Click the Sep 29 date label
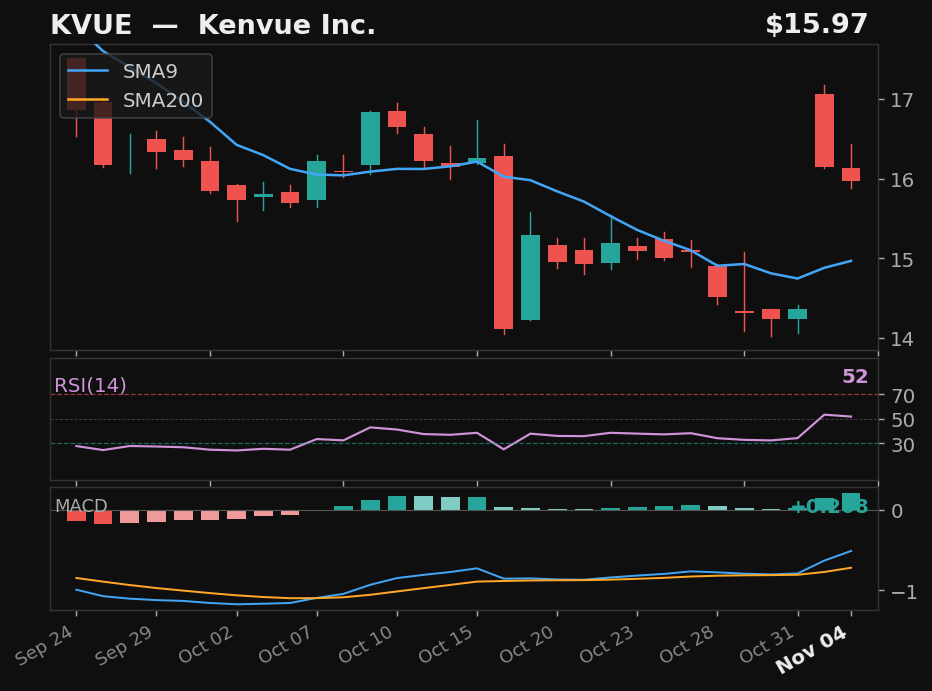932x691 pixels. (124, 645)
